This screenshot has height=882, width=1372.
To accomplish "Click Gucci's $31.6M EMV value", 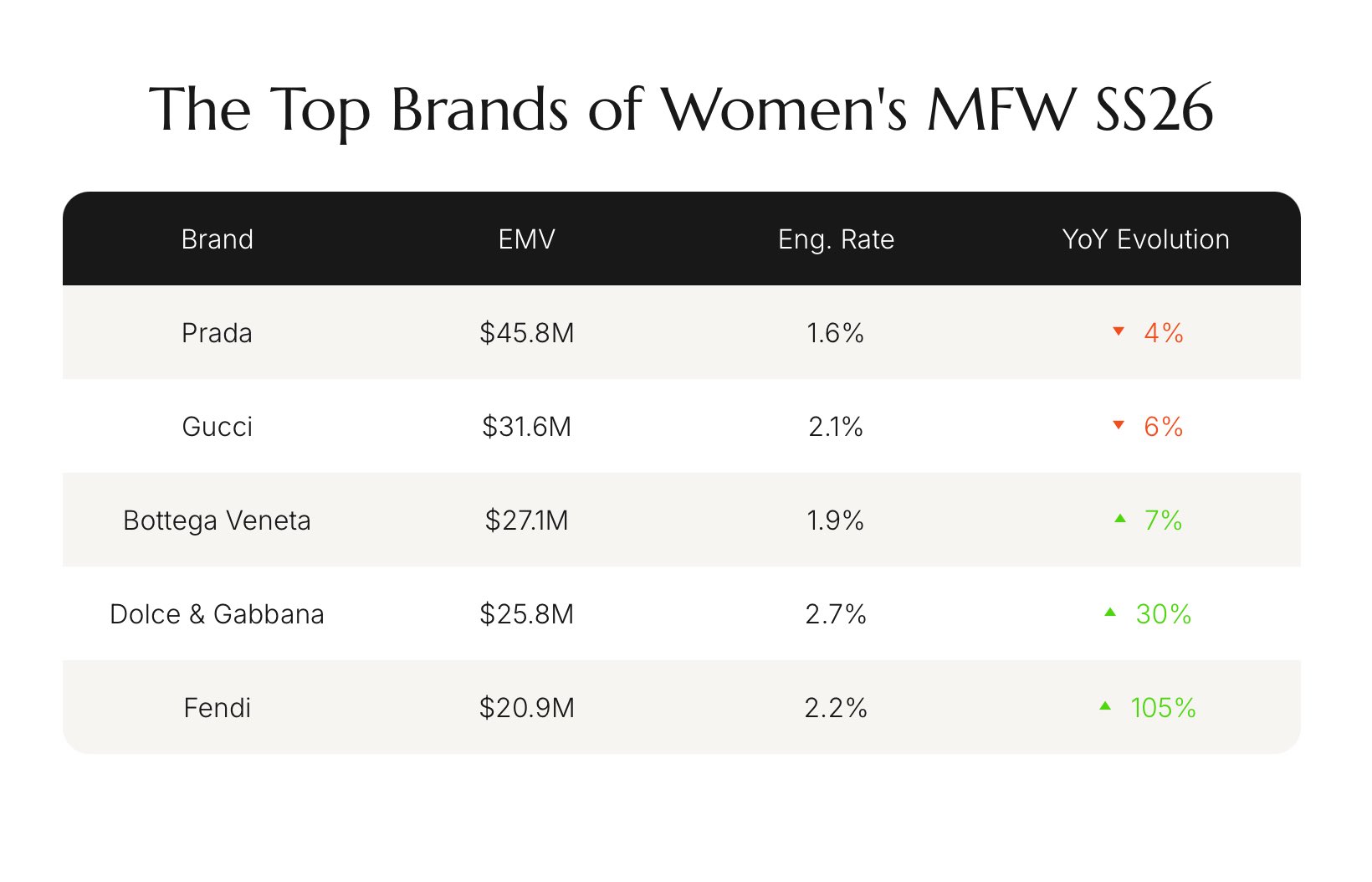I will click(x=526, y=427).
